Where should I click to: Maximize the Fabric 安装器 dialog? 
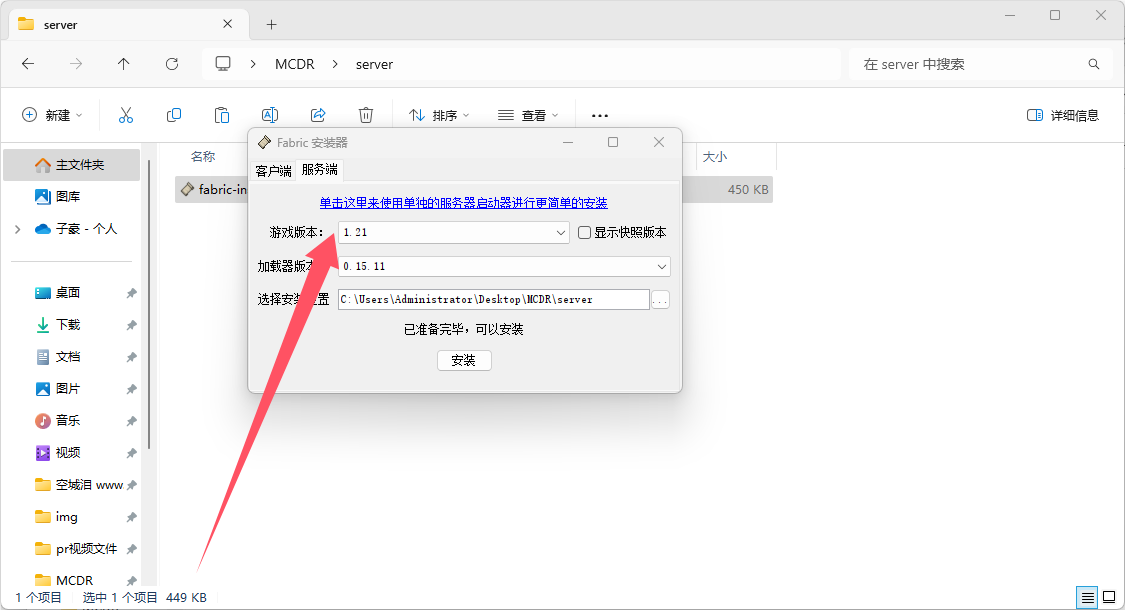(613, 142)
